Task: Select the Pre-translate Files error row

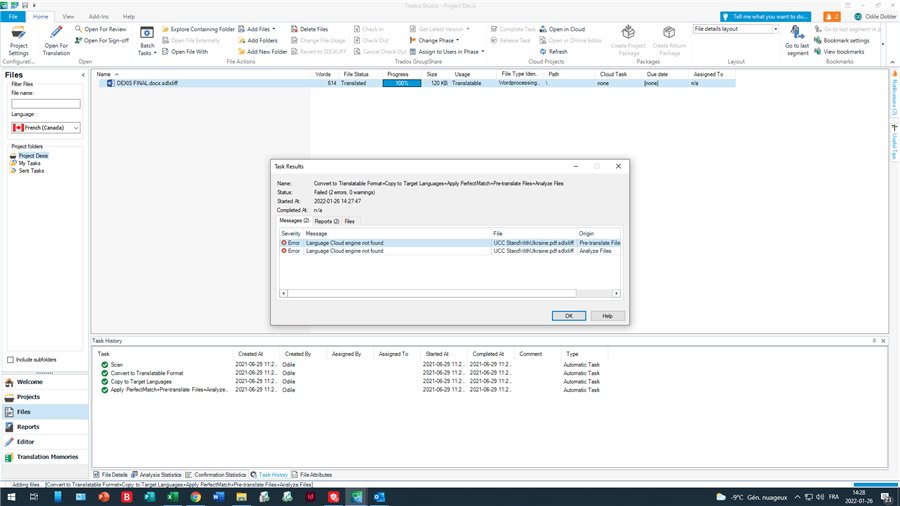Action: point(450,243)
